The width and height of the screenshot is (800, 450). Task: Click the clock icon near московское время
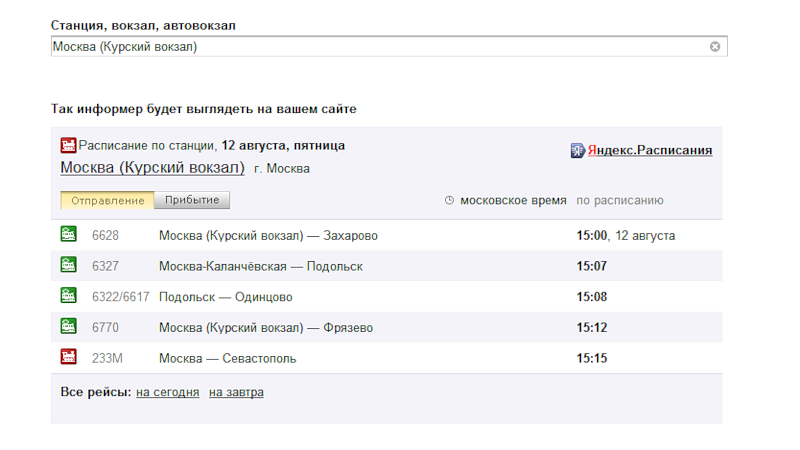(x=449, y=200)
